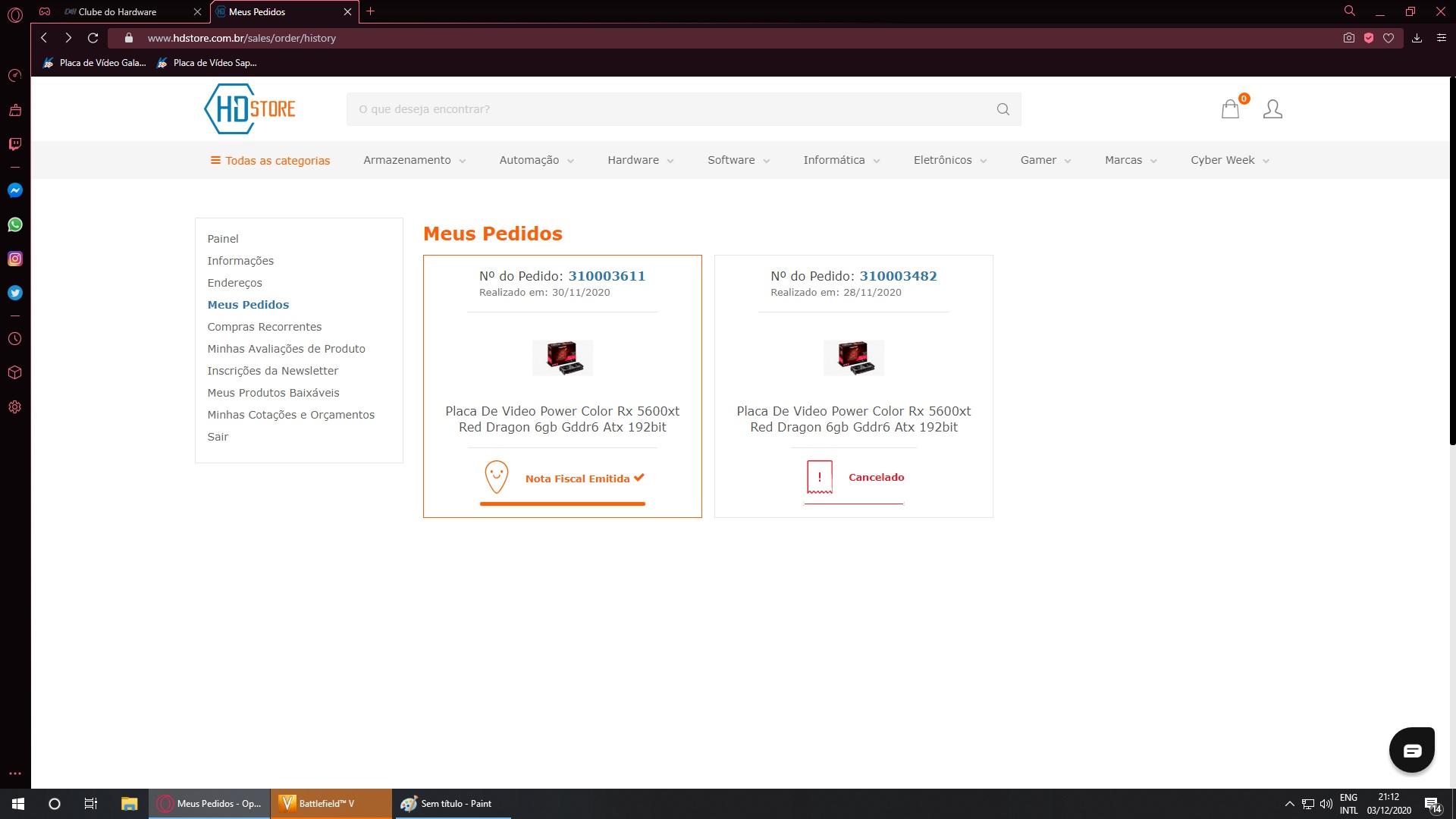This screenshot has height=819, width=1456.
Task: Open WhatsApp in Opera sidebar
Action: click(15, 224)
